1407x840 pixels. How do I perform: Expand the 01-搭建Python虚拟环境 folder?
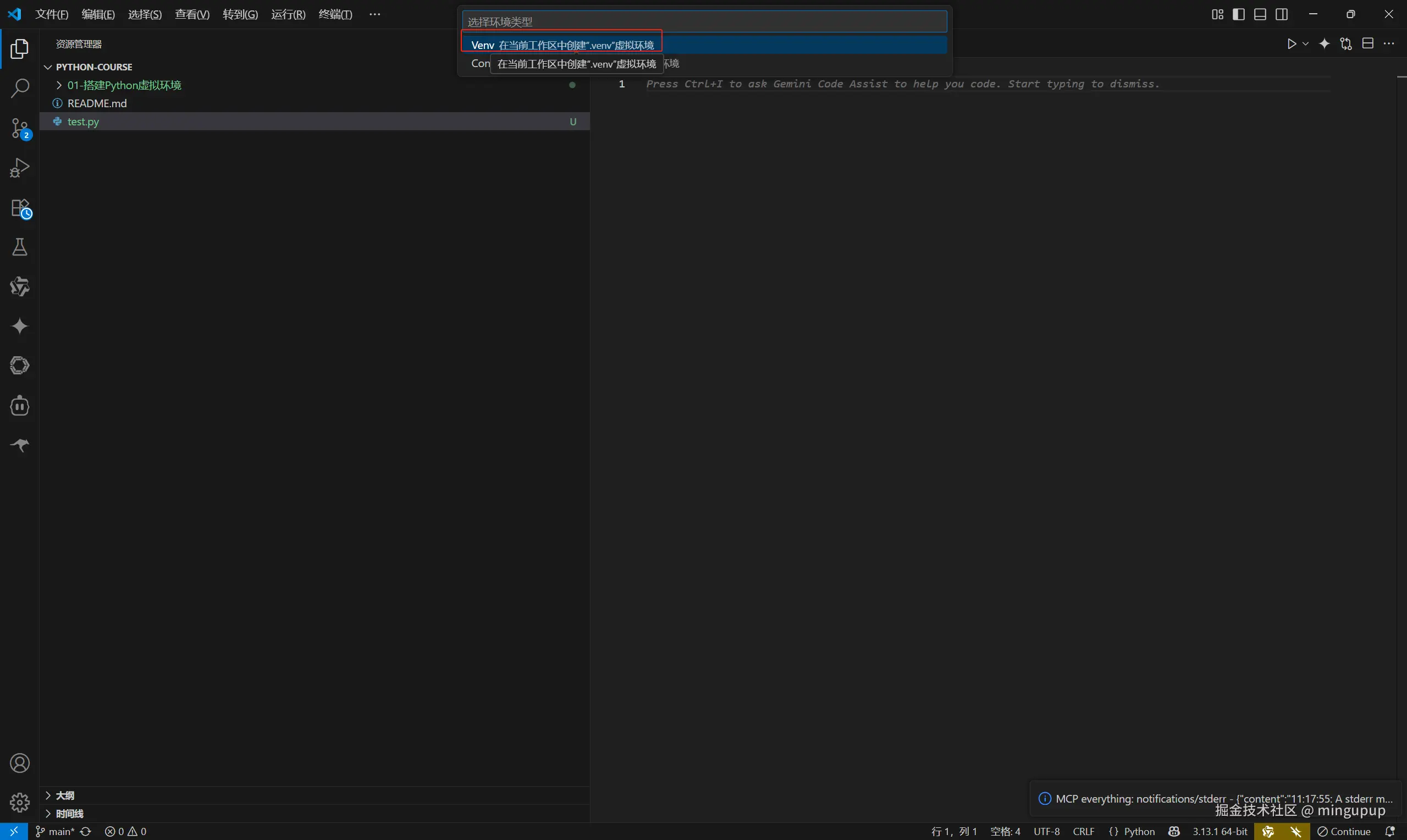tap(124, 85)
